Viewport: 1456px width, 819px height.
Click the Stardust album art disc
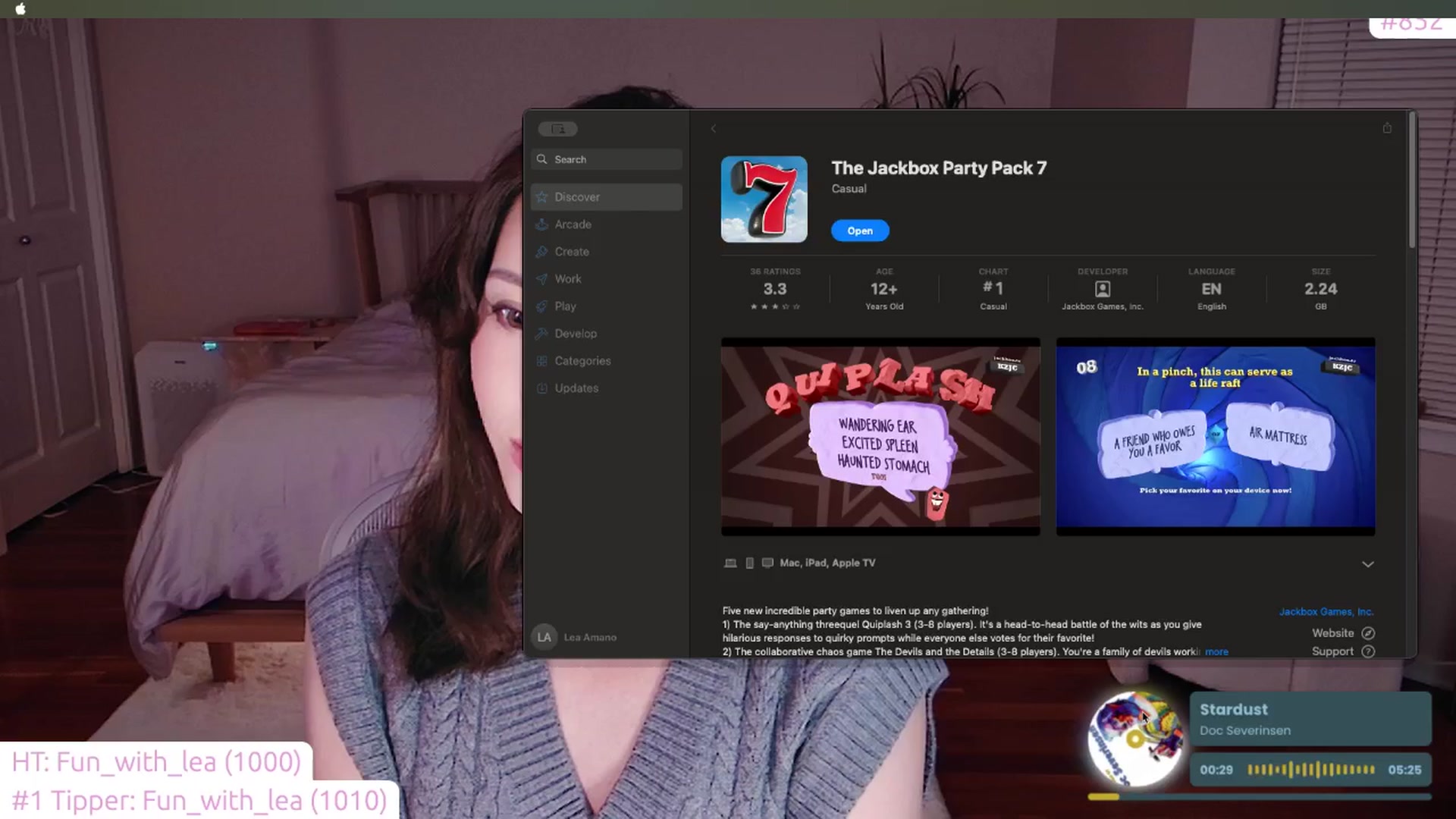[1135, 740]
